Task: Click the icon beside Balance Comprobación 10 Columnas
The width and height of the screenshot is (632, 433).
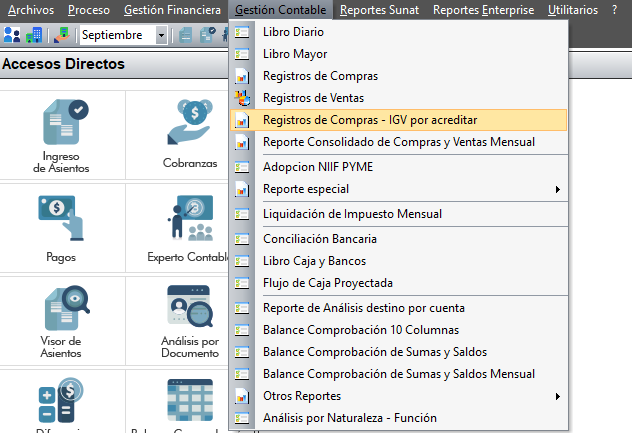Action: click(242, 330)
